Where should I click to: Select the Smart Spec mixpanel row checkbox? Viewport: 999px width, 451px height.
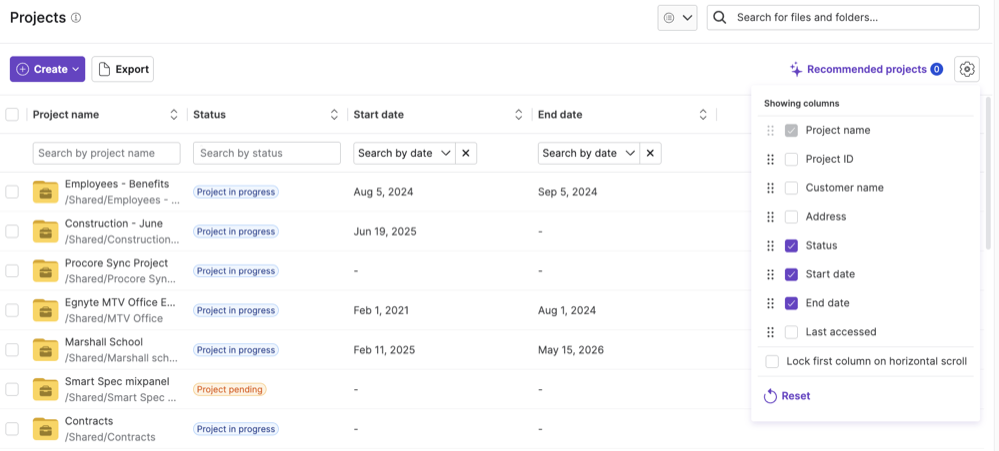pos(12,389)
